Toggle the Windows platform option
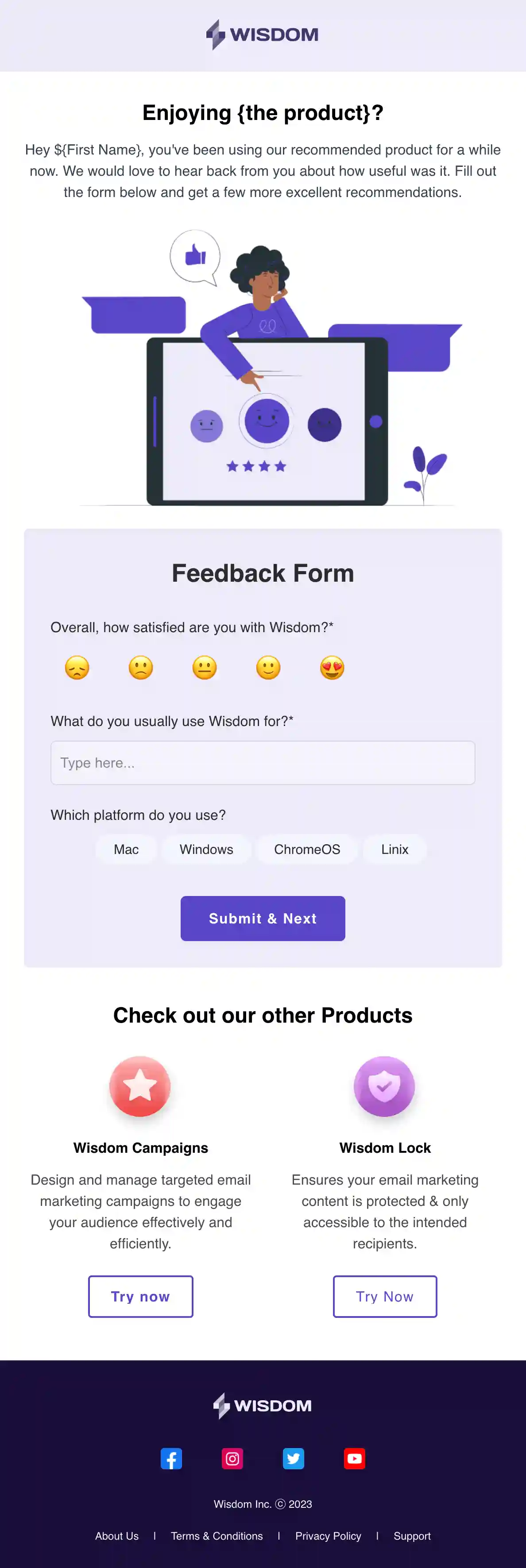 coord(206,849)
